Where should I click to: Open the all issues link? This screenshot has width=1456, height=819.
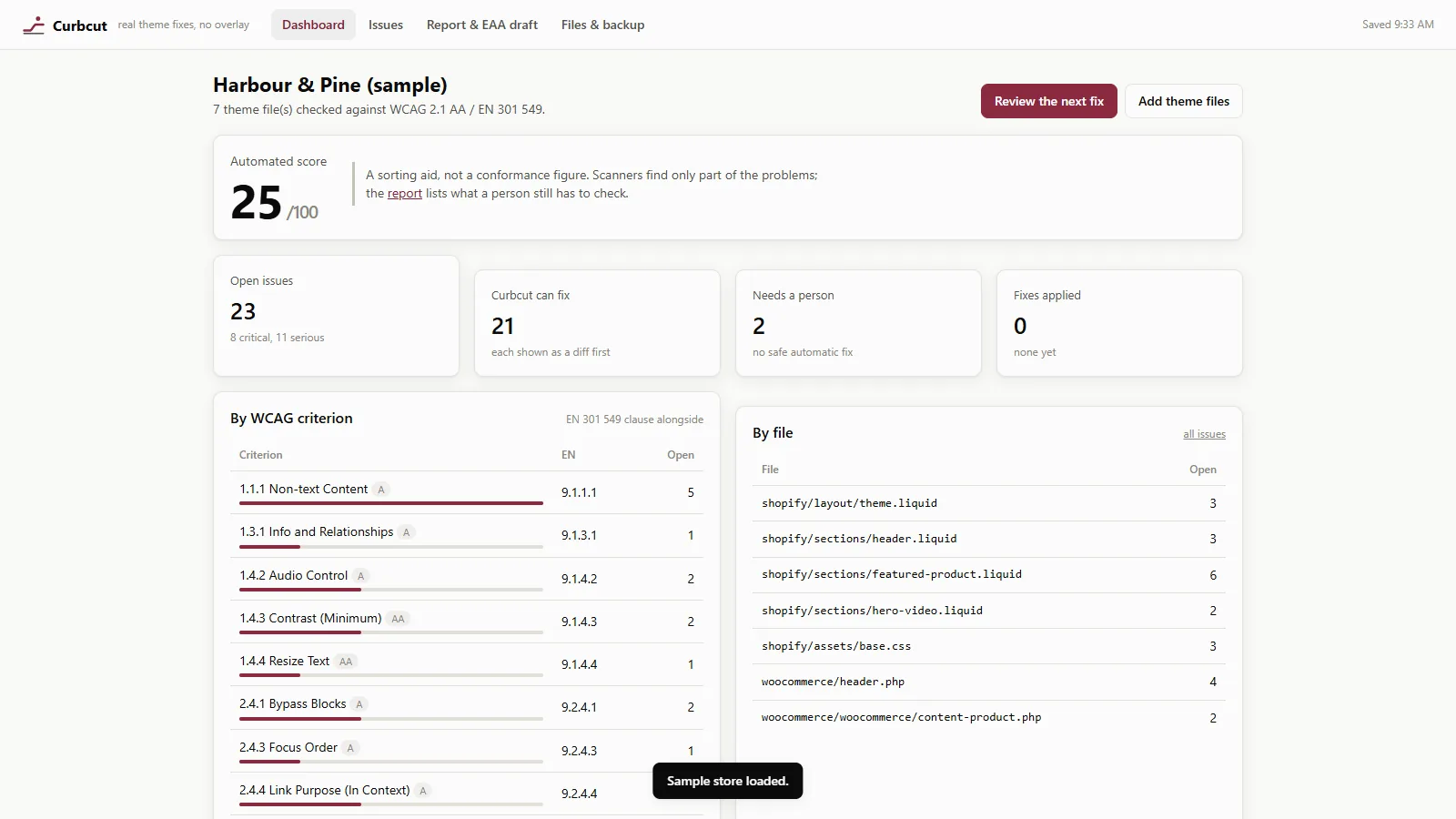tap(1204, 434)
